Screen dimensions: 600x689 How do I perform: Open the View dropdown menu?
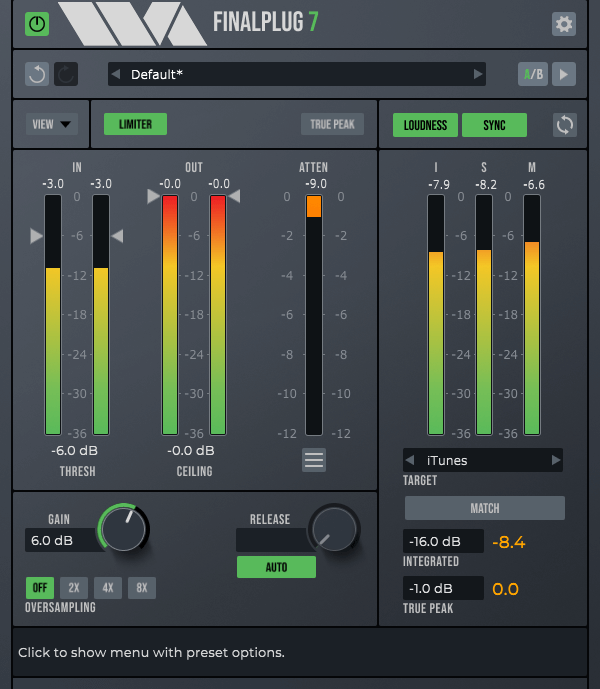[x=52, y=125]
